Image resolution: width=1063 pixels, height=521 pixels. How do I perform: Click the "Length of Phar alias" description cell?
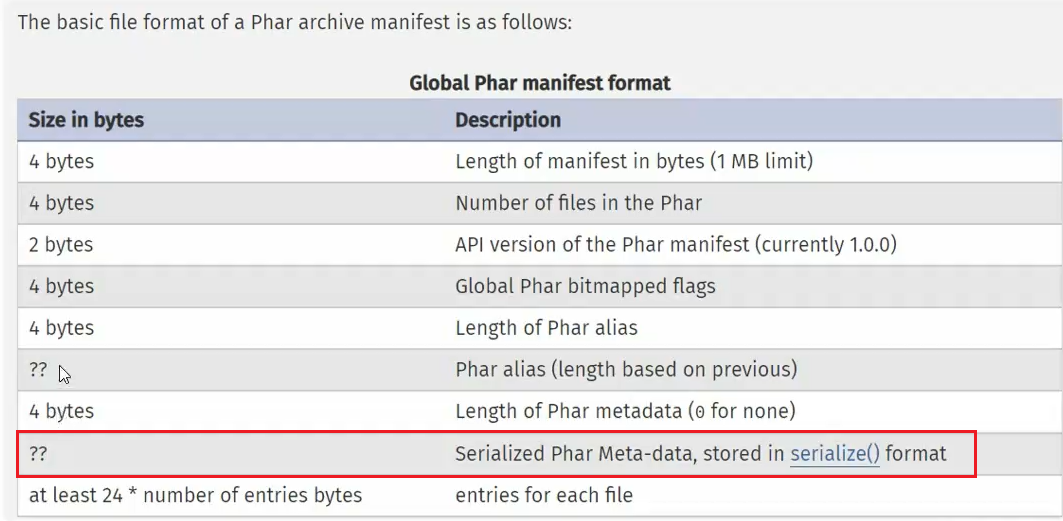coord(546,328)
